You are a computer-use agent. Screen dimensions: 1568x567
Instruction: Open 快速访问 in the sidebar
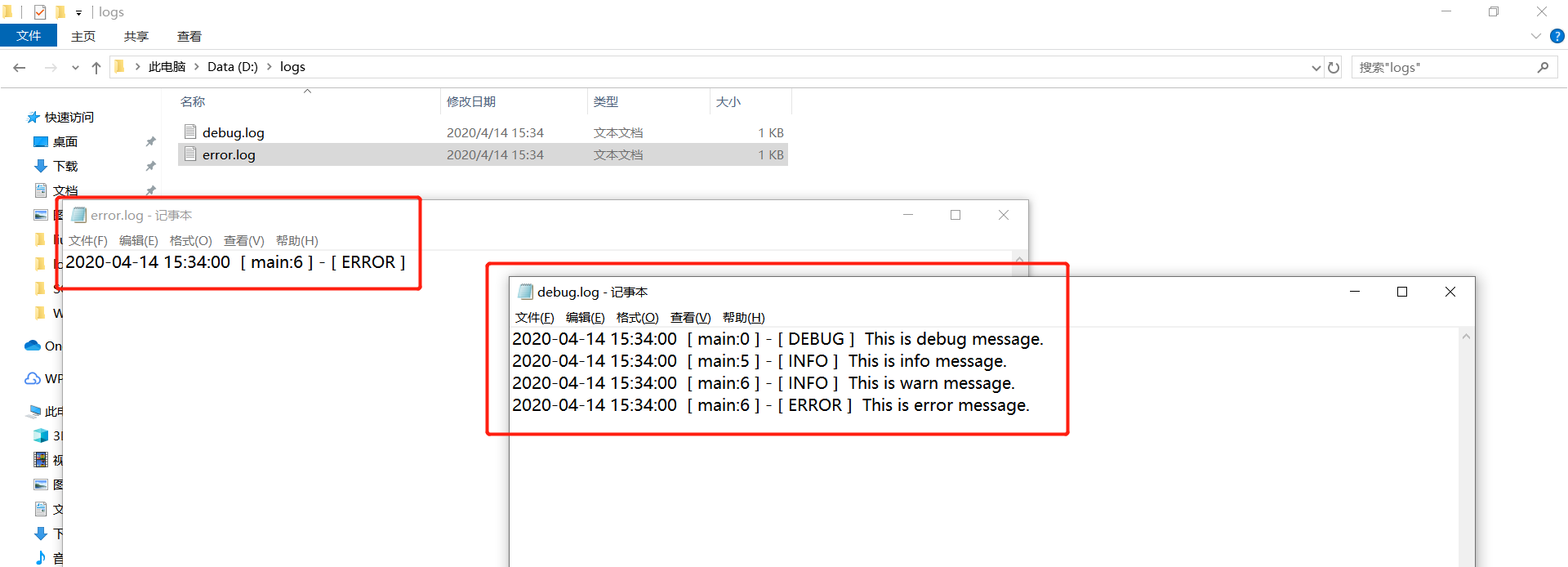69,118
